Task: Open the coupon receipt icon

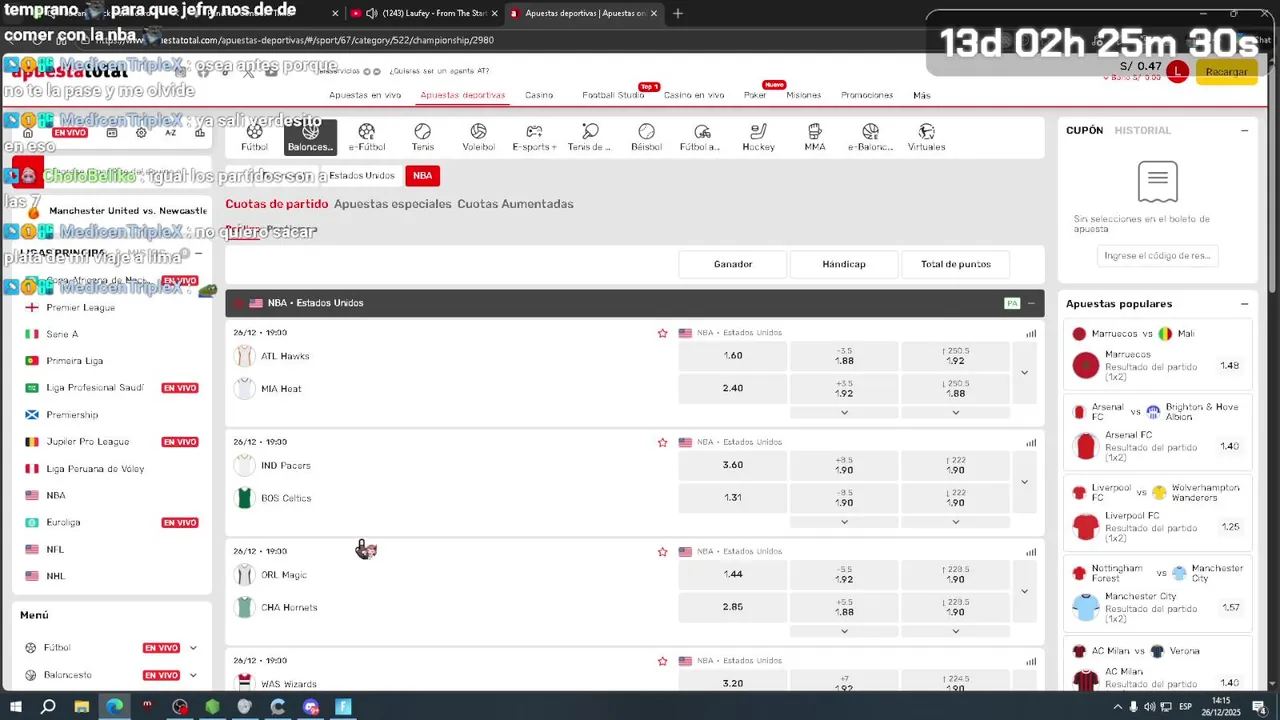Action: click(1157, 181)
